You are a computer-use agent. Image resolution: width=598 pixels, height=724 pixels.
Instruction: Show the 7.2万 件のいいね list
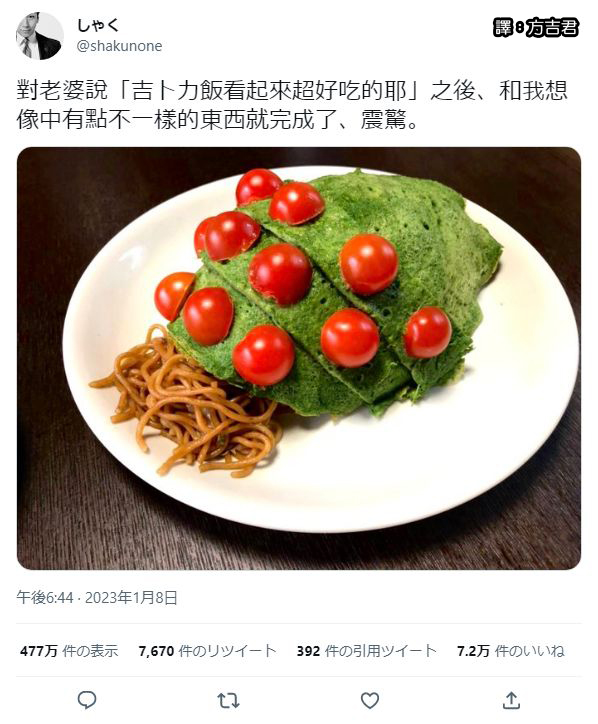click(x=511, y=651)
